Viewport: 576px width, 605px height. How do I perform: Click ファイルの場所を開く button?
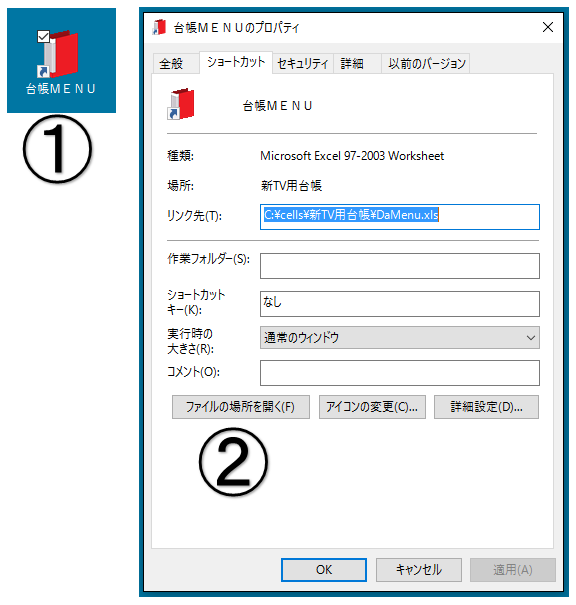pyautogui.click(x=241, y=407)
